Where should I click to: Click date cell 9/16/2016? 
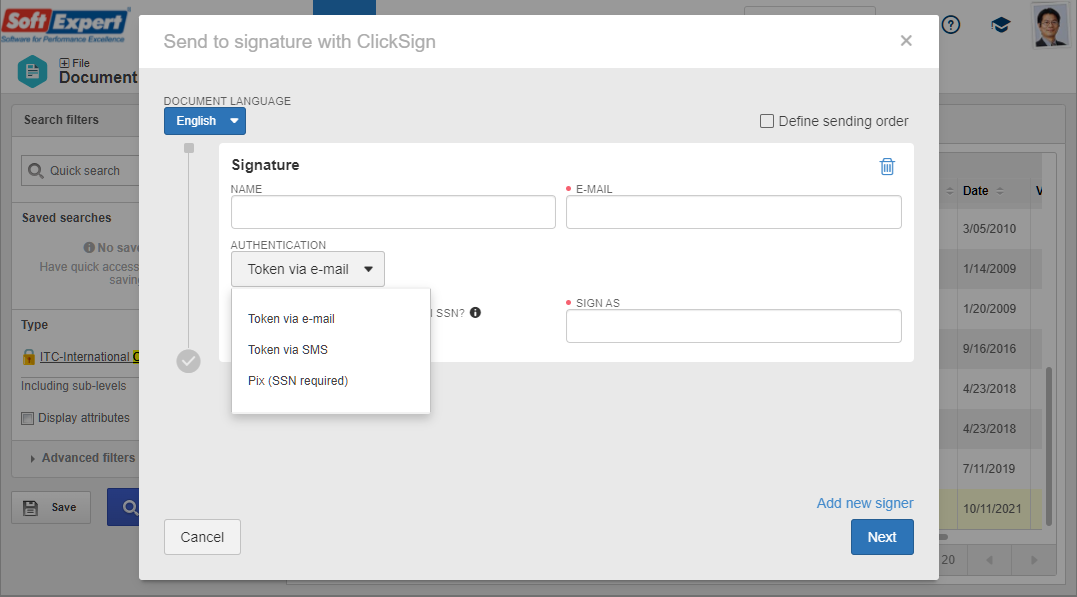[989, 348]
